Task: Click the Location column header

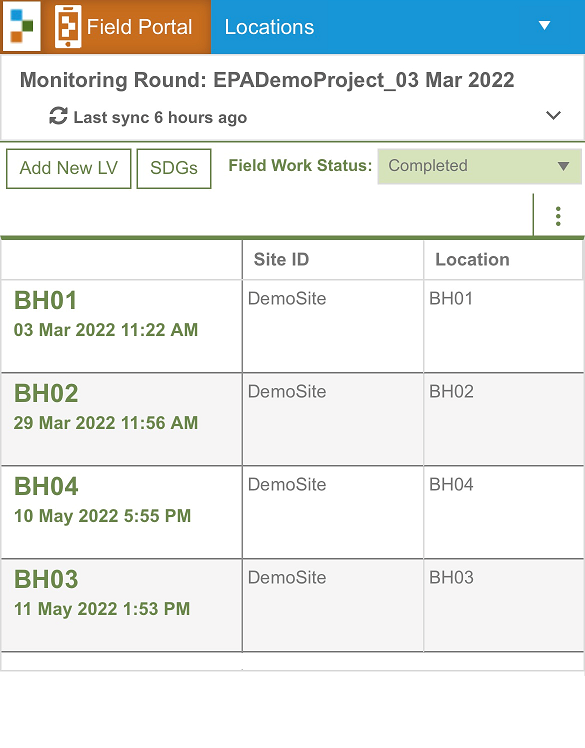Action: pos(472,260)
